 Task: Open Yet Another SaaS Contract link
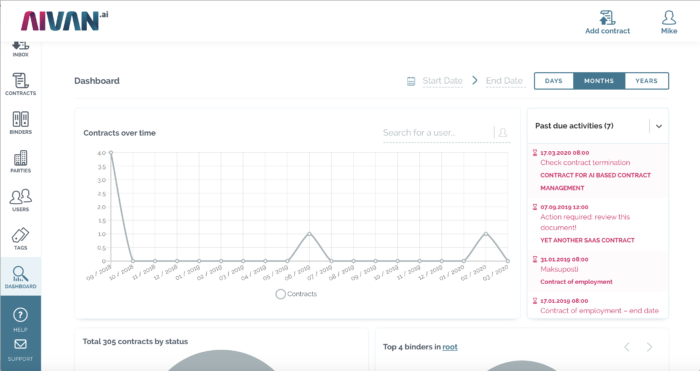coord(587,240)
